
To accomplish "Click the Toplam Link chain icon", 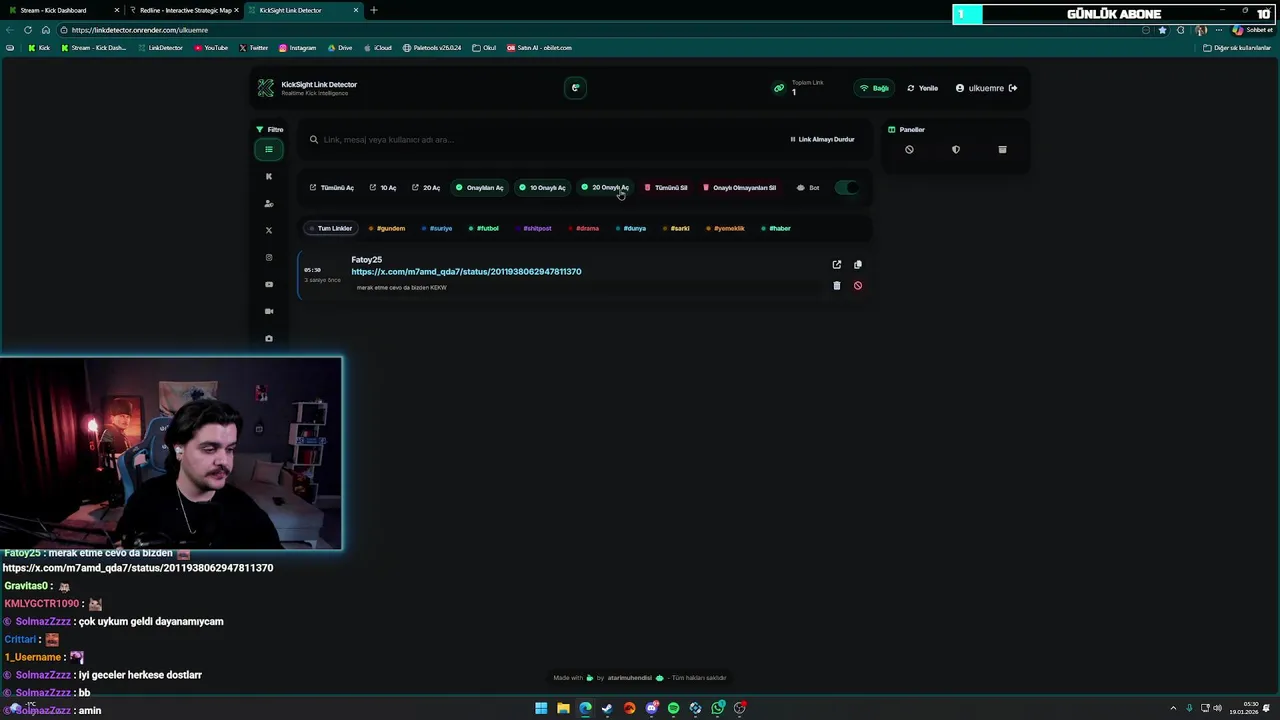I will tap(779, 88).
